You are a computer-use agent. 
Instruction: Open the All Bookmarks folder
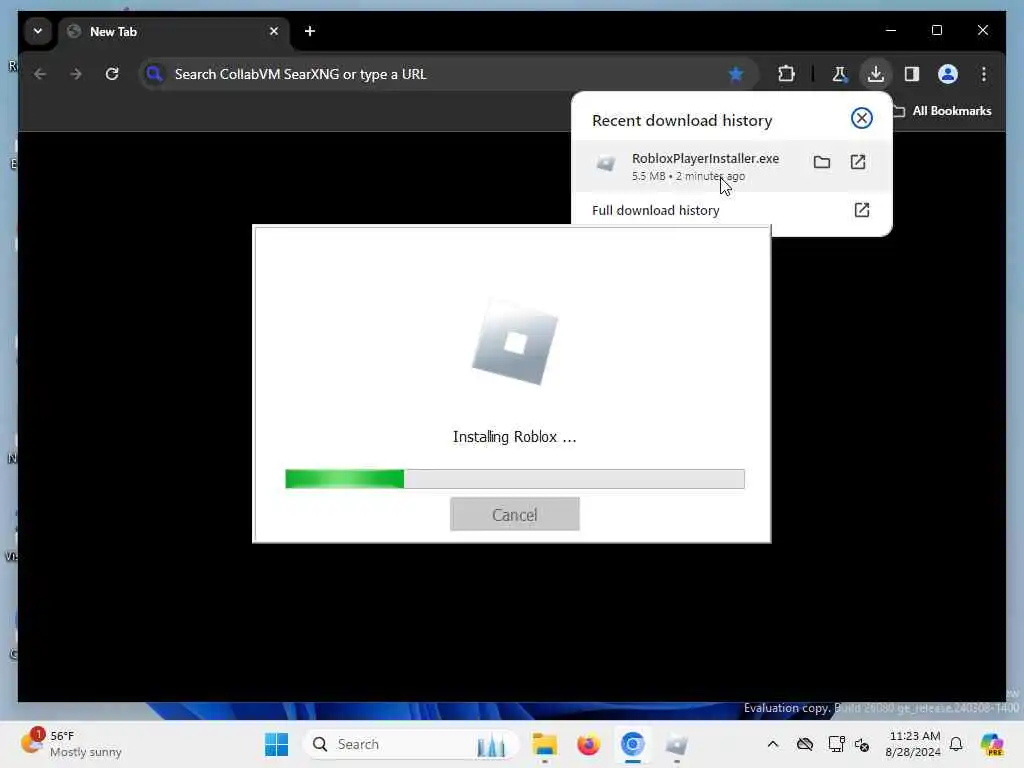coord(941,111)
